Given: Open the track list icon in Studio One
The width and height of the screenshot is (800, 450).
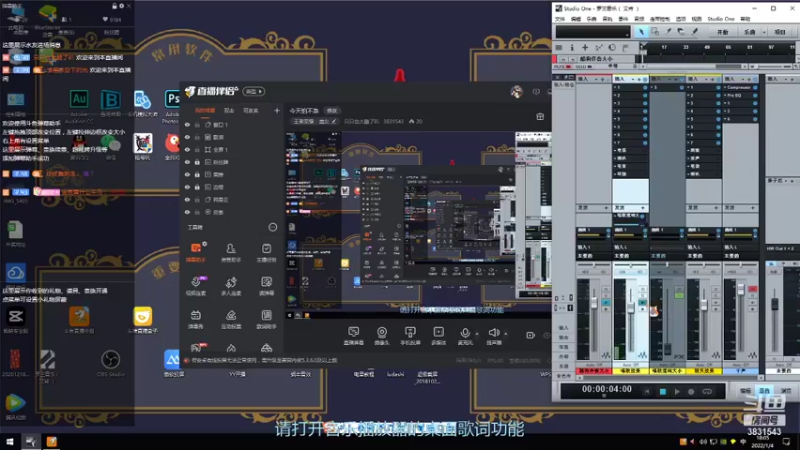Looking at the screenshot, I should click(x=559, y=47).
